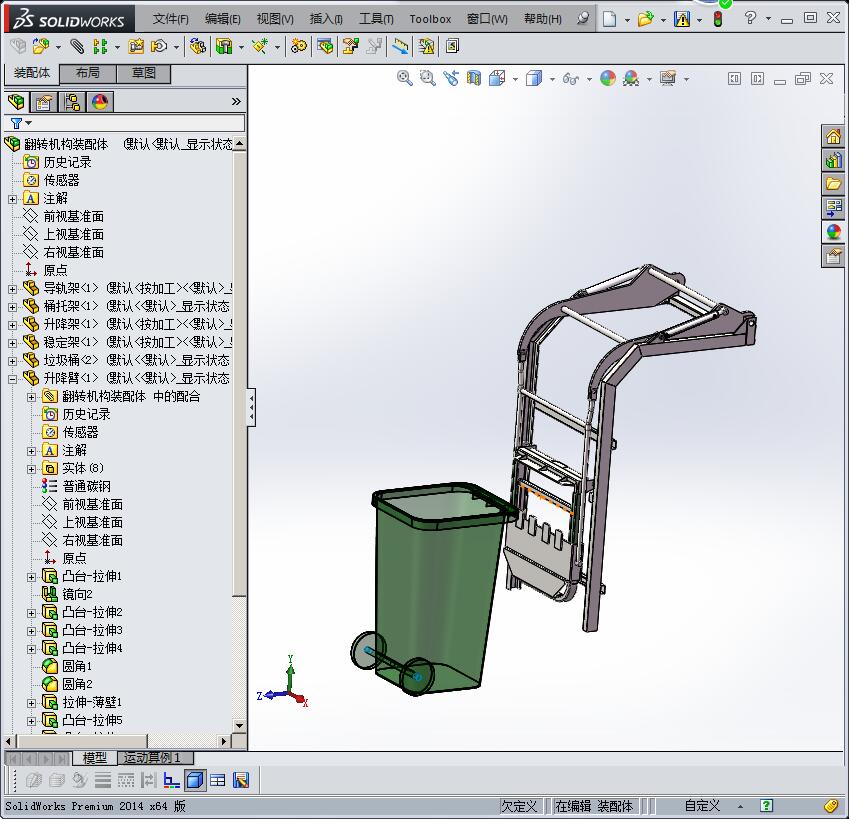Open the 视图(V) menu

pyautogui.click(x=275, y=19)
